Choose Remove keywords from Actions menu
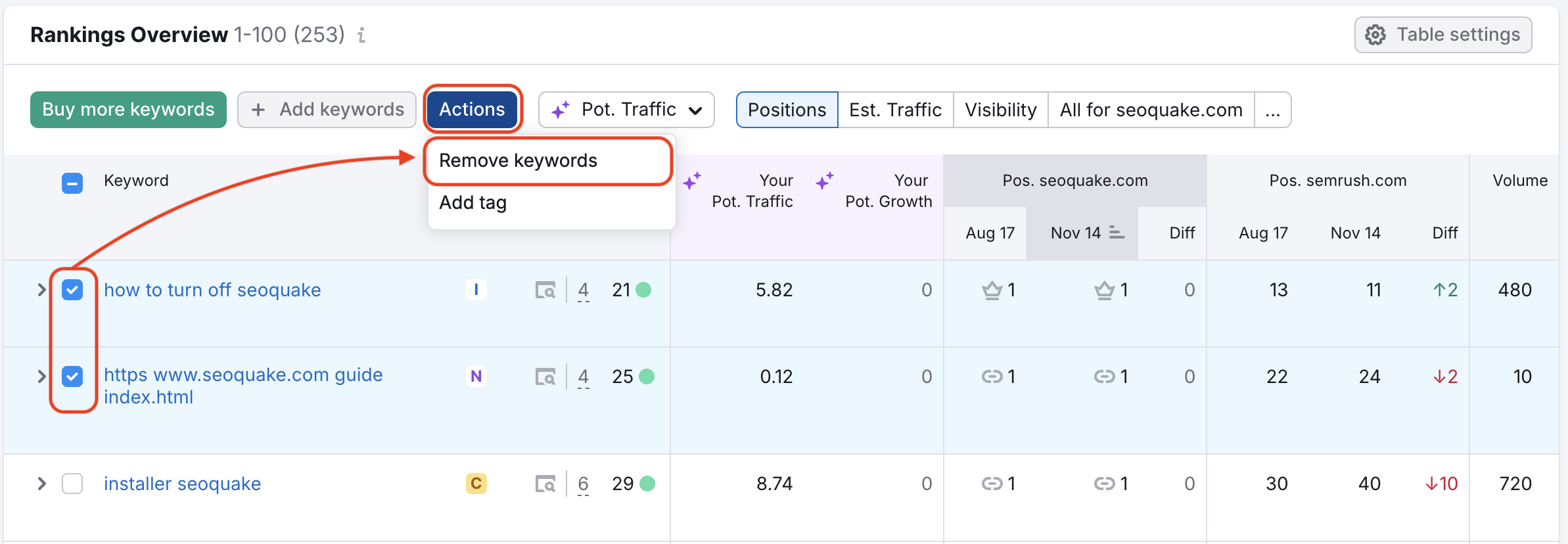Screen dimensions: 1568x544 click(518, 161)
